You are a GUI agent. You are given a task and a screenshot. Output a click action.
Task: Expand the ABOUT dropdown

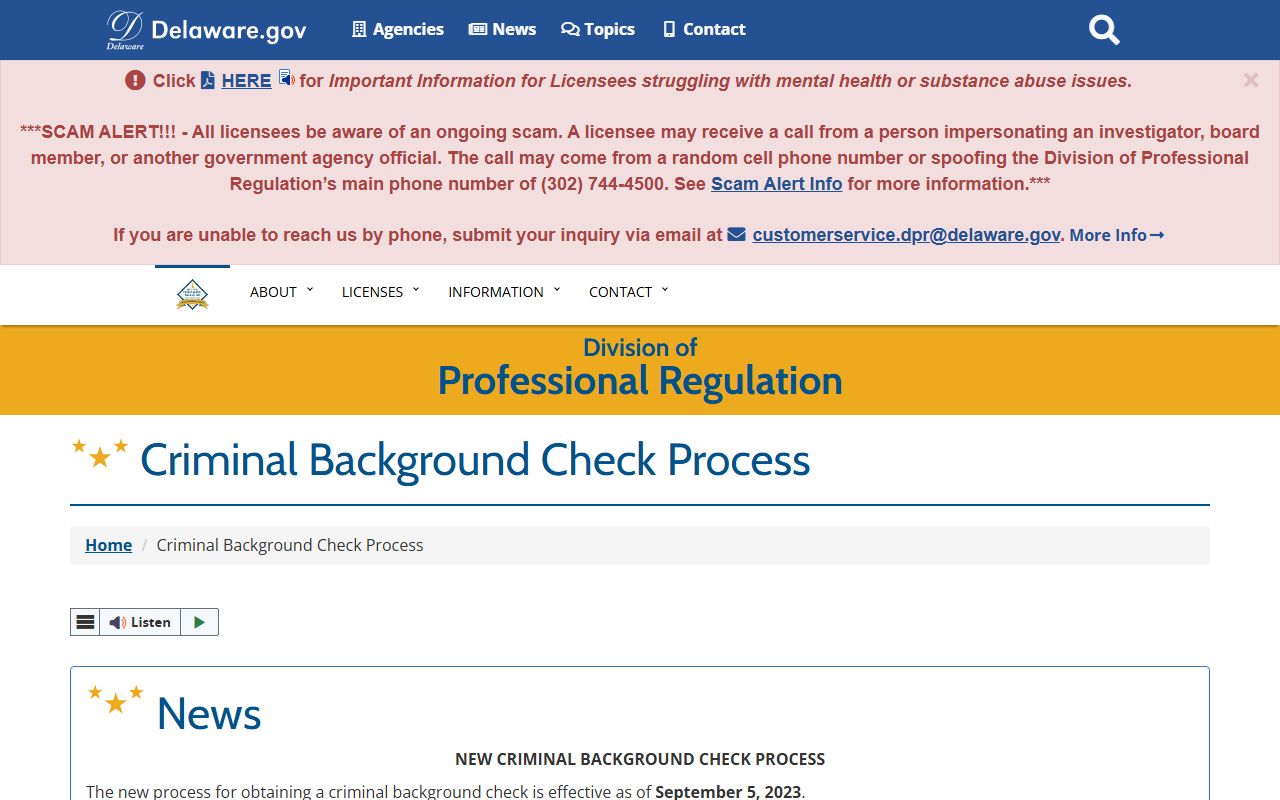[x=282, y=292]
